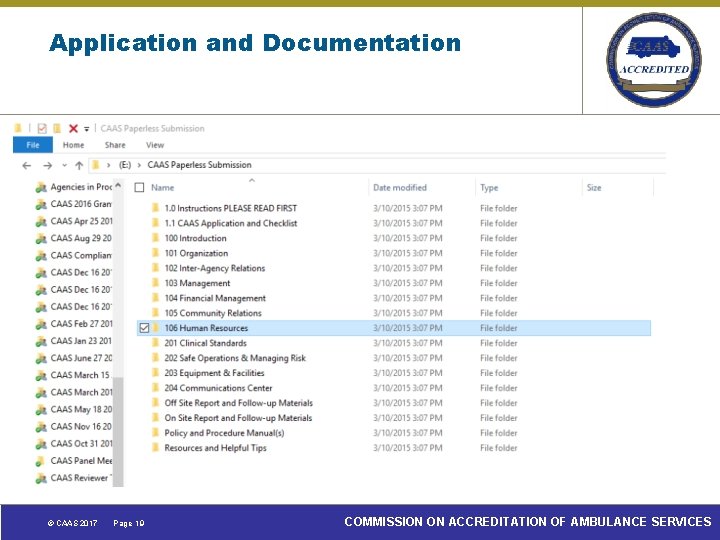Select 203 Equipment & Facilities folder
The width and height of the screenshot is (720, 540).
(214, 373)
